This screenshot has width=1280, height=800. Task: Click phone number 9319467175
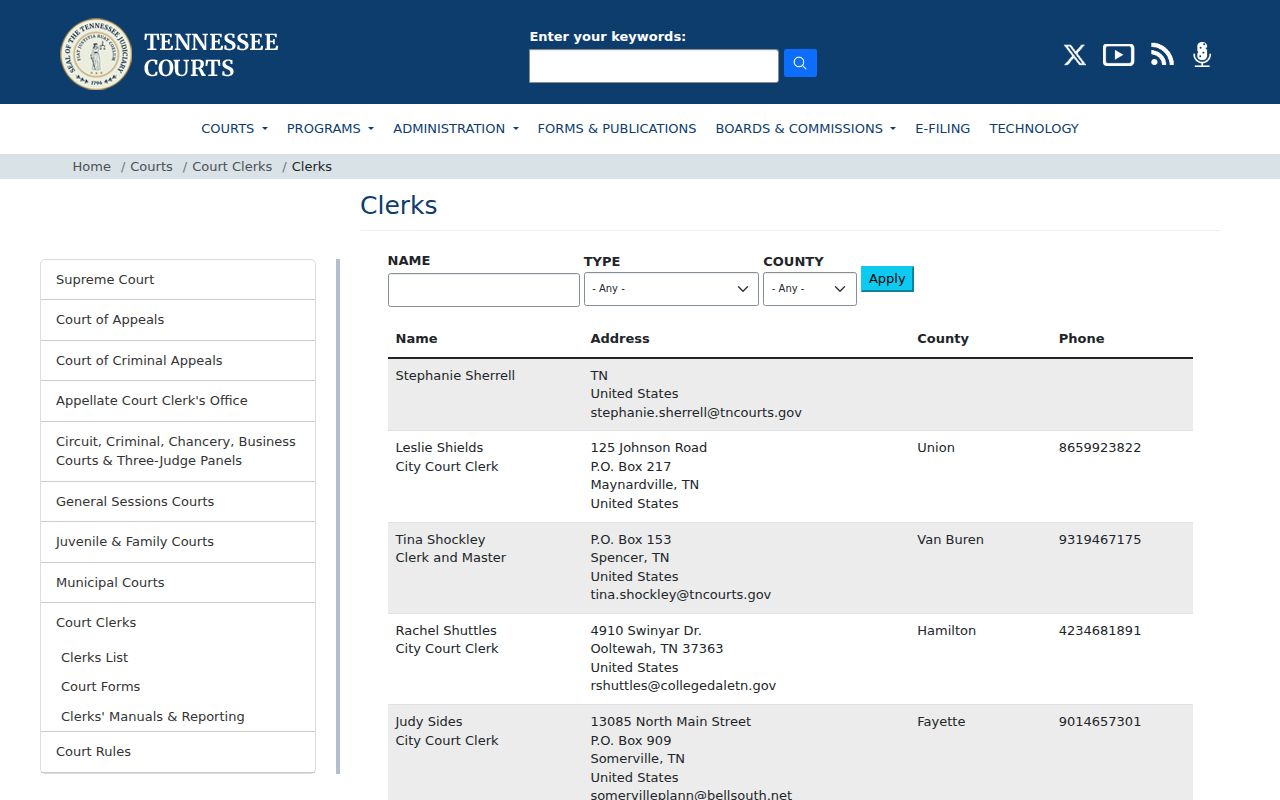pos(1100,540)
